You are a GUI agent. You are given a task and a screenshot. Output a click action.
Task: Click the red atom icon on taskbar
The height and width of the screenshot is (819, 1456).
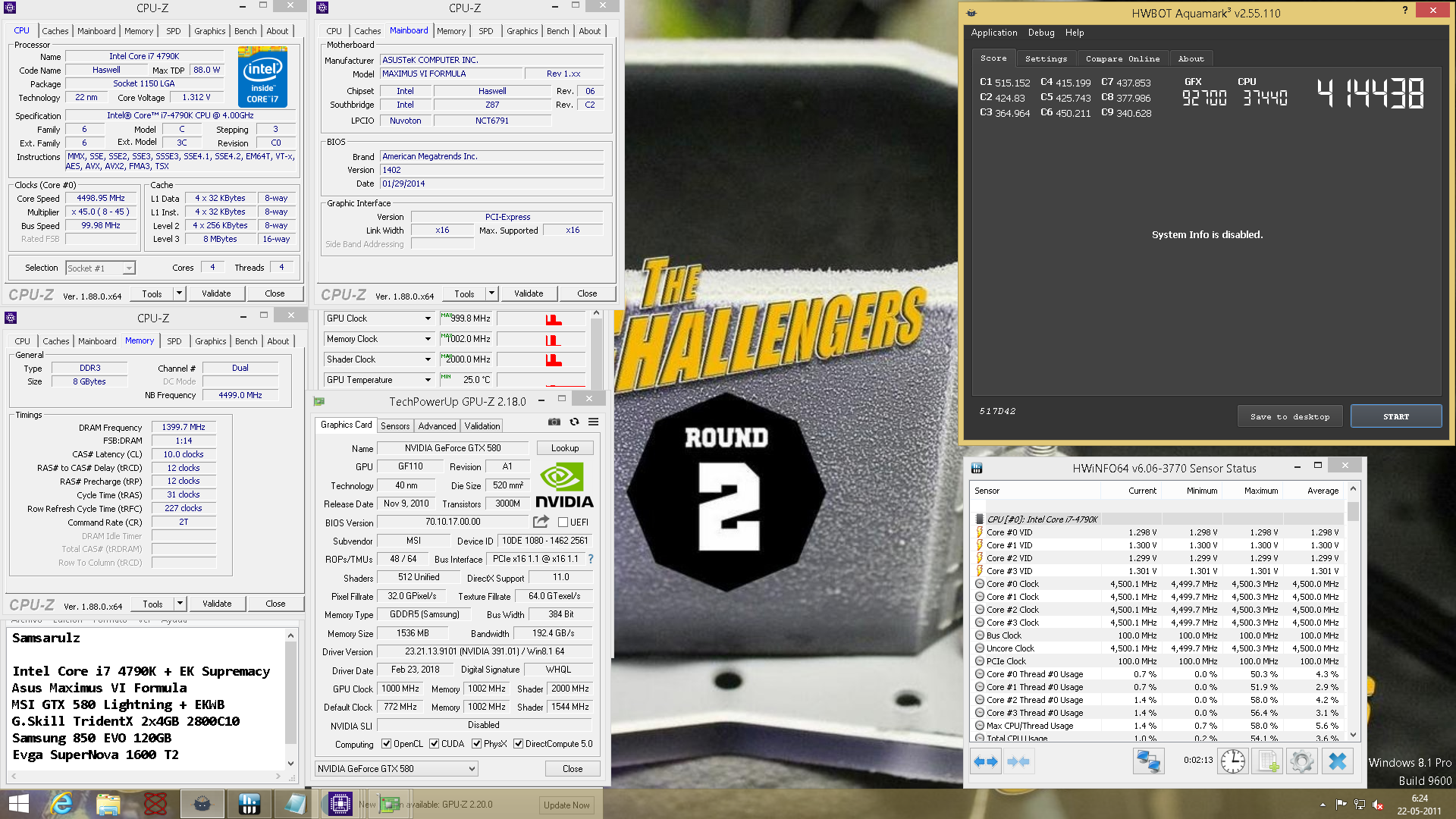155,804
